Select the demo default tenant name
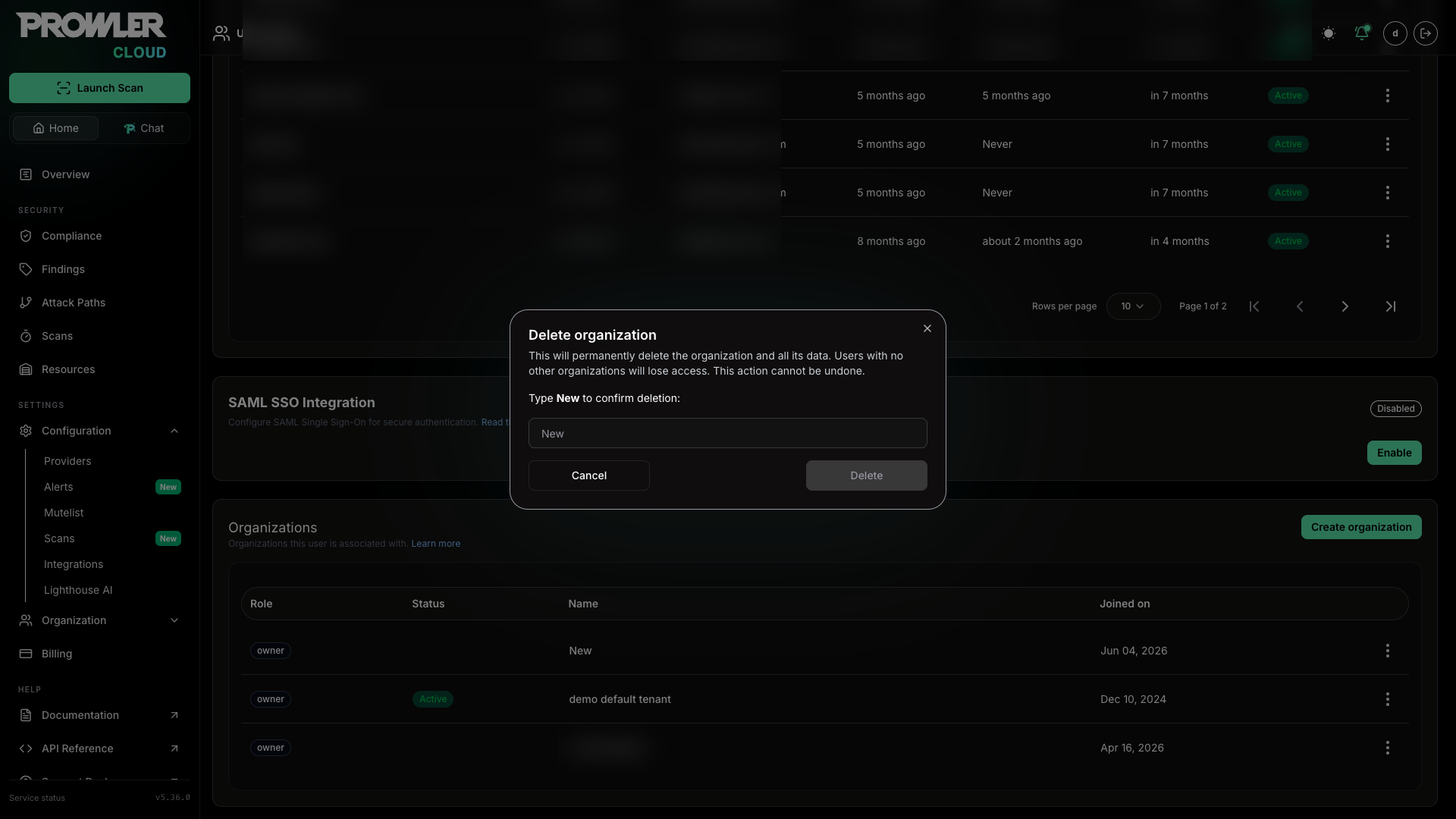Image resolution: width=1456 pixels, height=819 pixels. click(x=620, y=699)
